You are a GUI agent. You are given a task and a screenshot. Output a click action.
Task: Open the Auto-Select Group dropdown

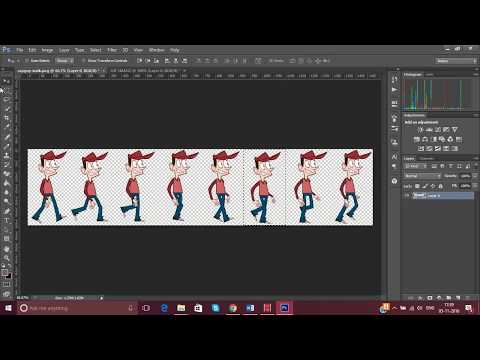pyautogui.click(x=64, y=61)
